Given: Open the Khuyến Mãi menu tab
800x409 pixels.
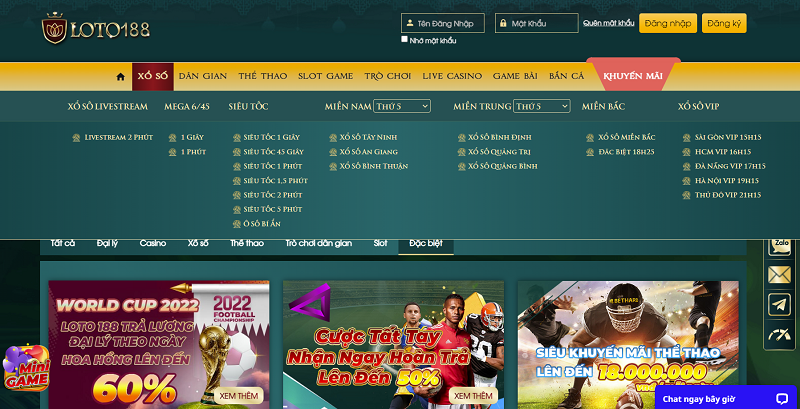Looking at the screenshot, I should tap(633, 76).
